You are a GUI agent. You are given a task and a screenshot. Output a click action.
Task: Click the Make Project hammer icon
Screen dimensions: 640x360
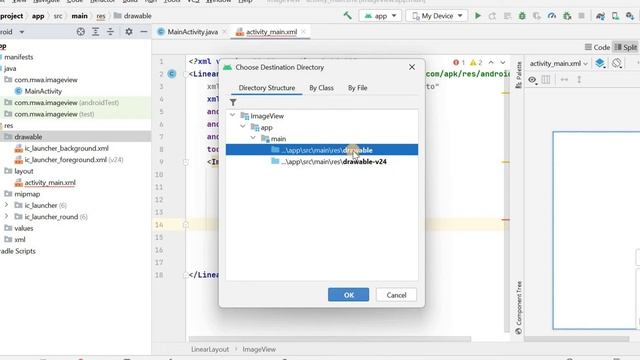click(347, 16)
